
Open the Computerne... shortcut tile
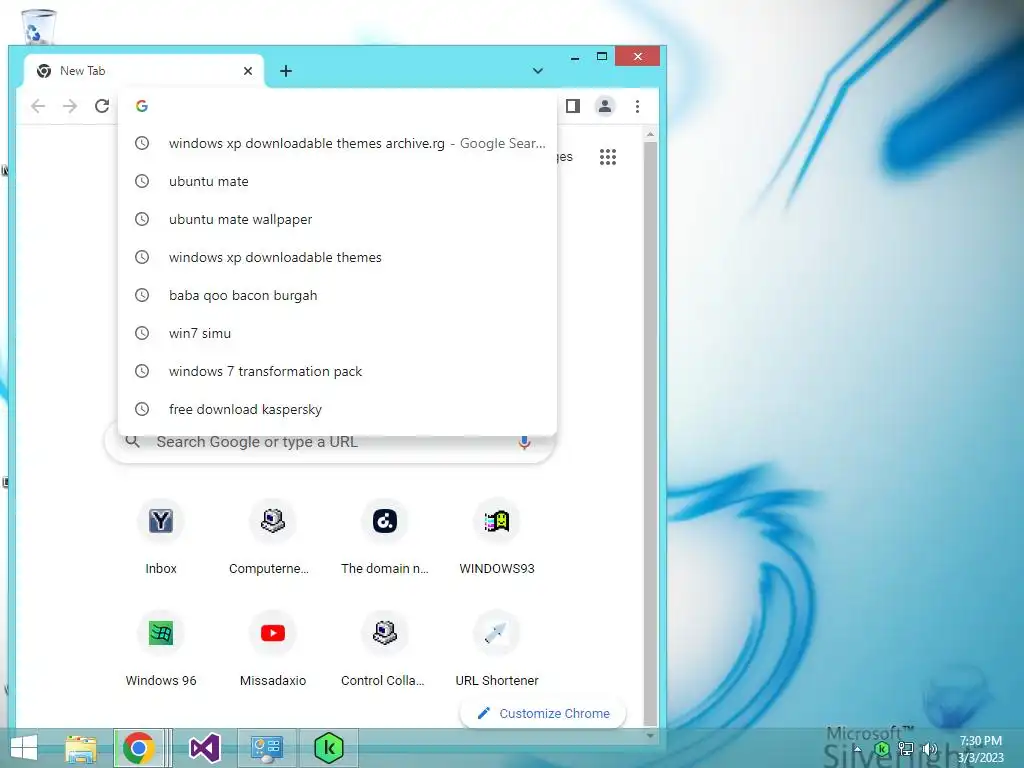coord(272,537)
